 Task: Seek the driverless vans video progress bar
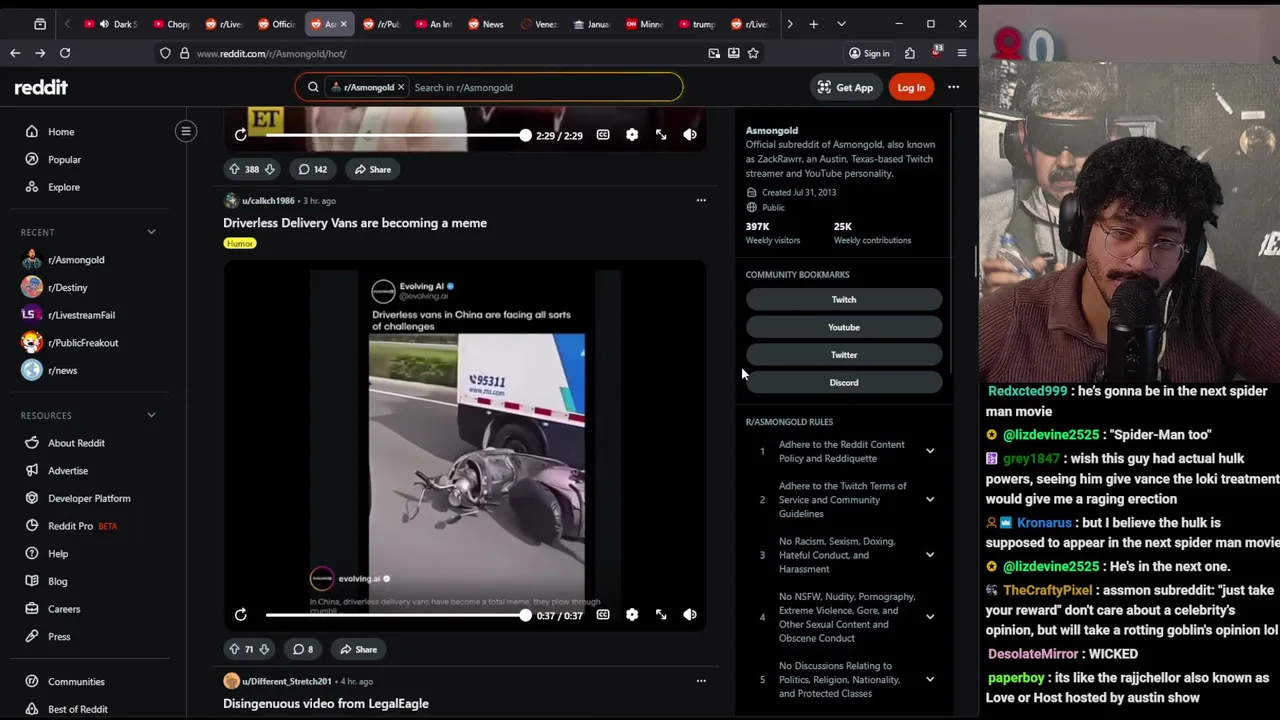click(395, 615)
